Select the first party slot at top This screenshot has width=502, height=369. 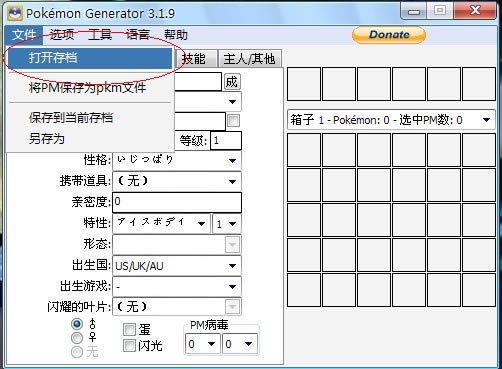click(x=304, y=84)
